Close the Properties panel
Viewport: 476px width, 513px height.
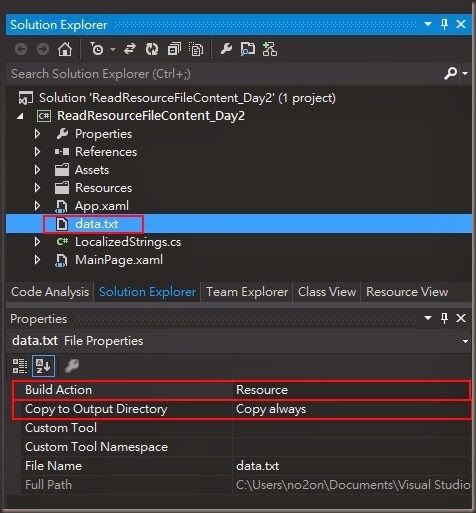pos(461,318)
